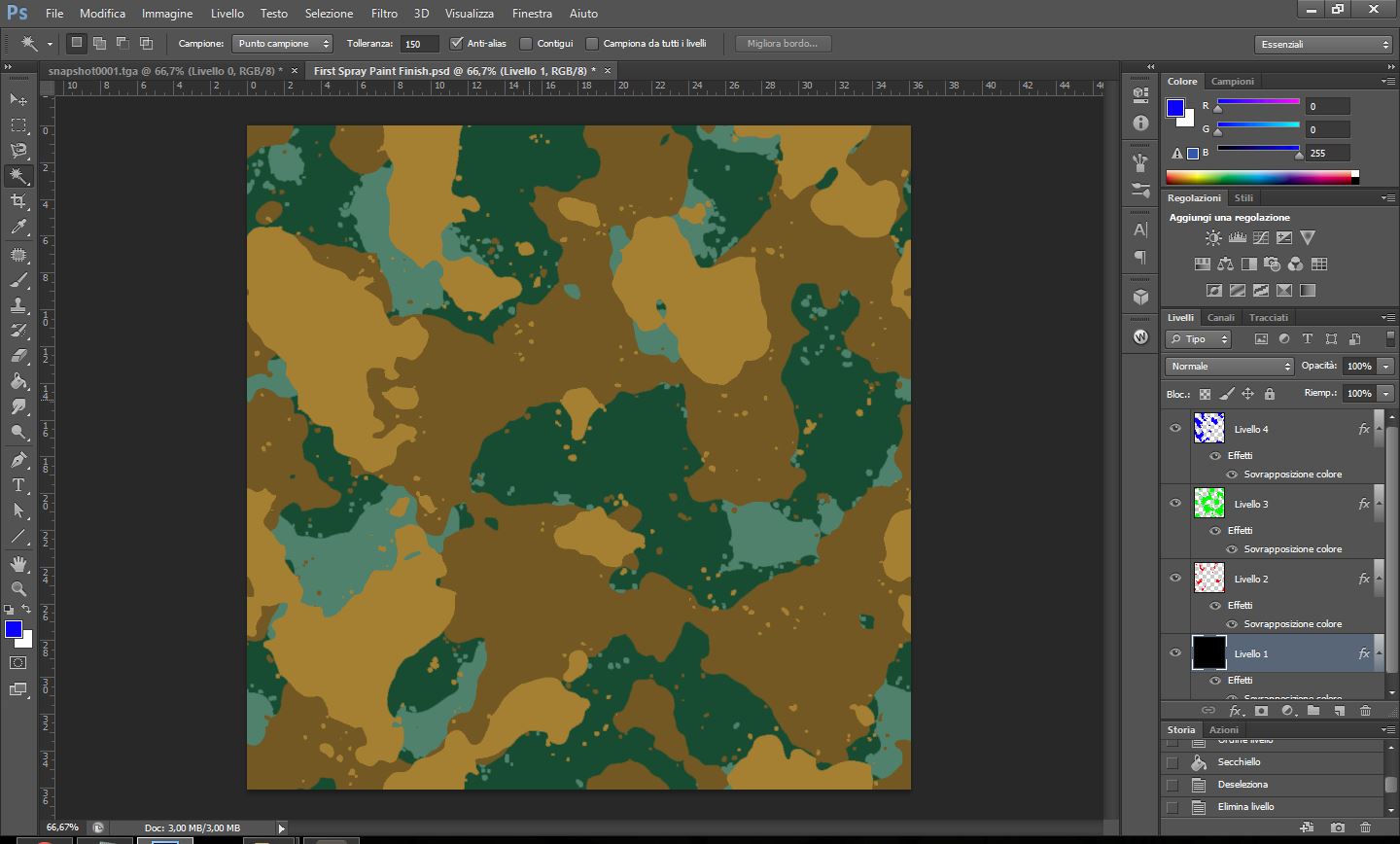The width and height of the screenshot is (1400, 844).
Task: Disable the Anti-alias checkbox
Action: click(x=457, y=44)
